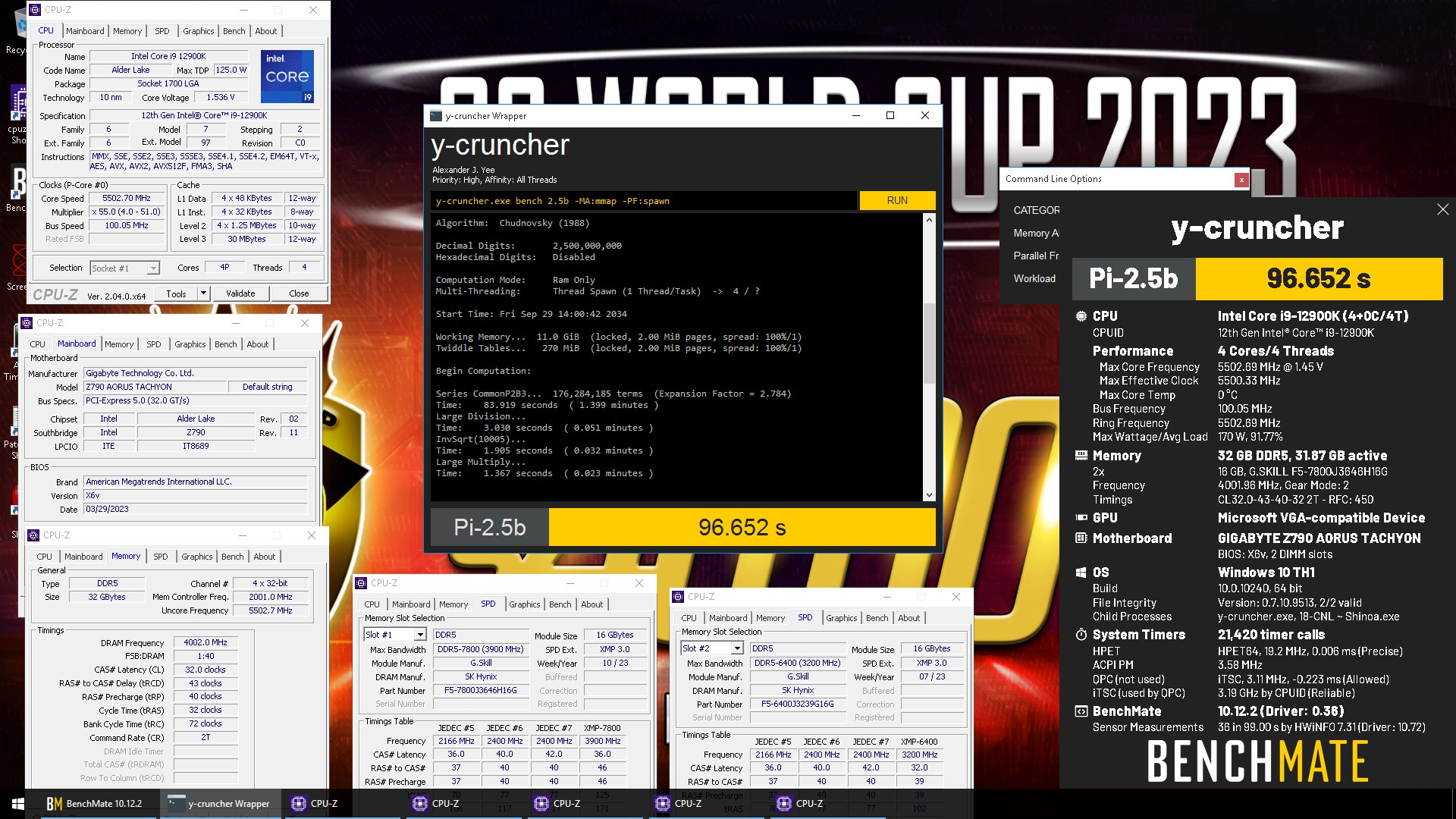Open About tab in CPU-Z Slot #1 window
The width and height of the screenshot is (1456, 819).
click(592, 604)
